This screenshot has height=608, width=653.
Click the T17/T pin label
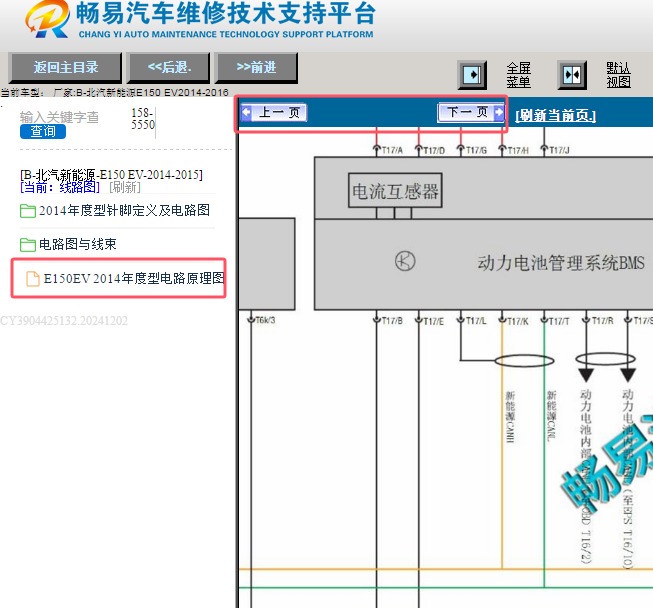tap(559, 321)
